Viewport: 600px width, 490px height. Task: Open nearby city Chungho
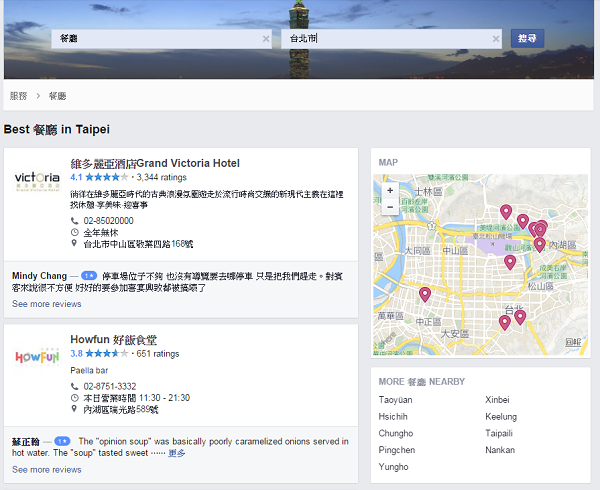396,433
